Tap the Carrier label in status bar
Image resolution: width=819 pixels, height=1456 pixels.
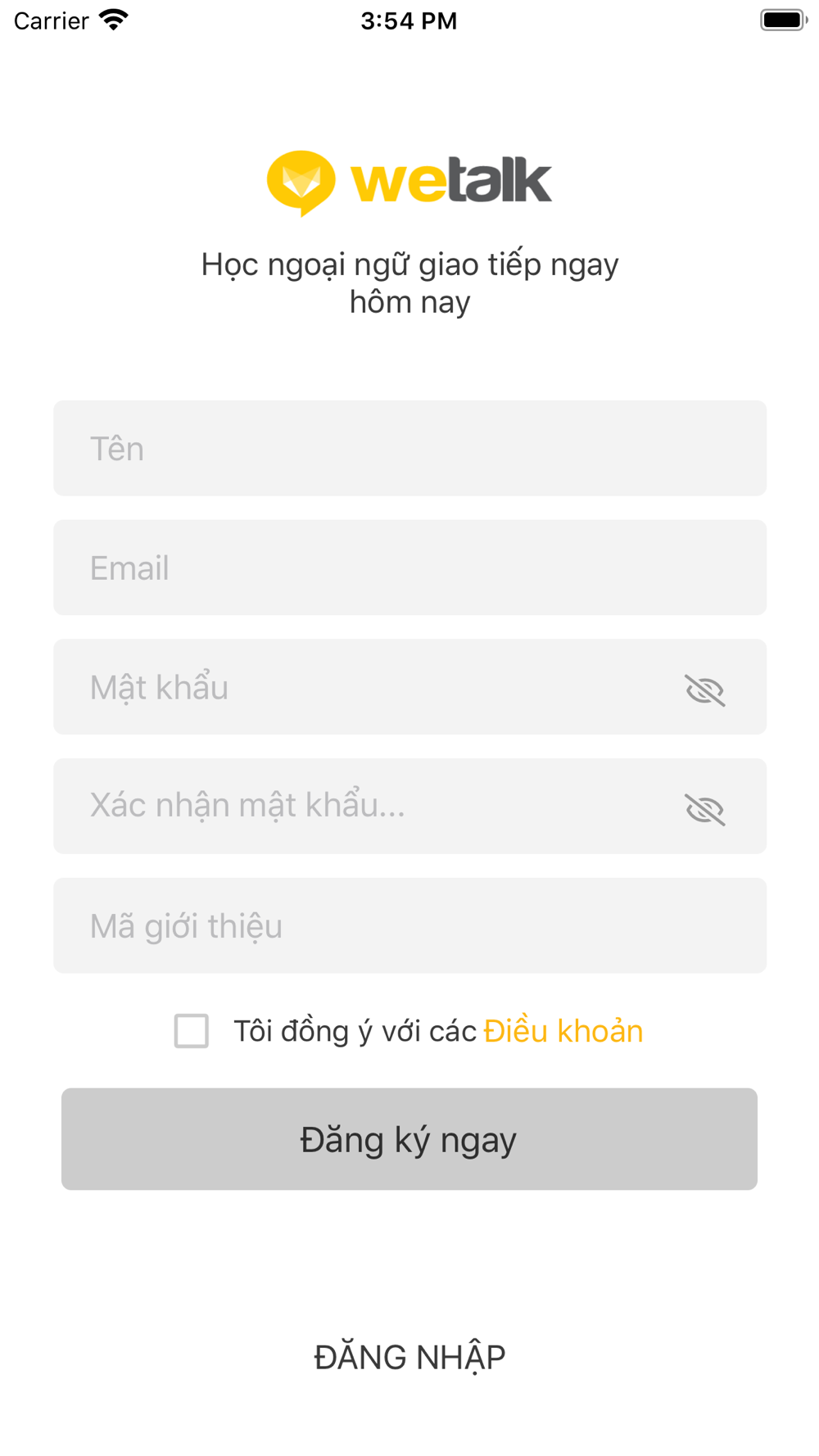(x=51, y=20)
